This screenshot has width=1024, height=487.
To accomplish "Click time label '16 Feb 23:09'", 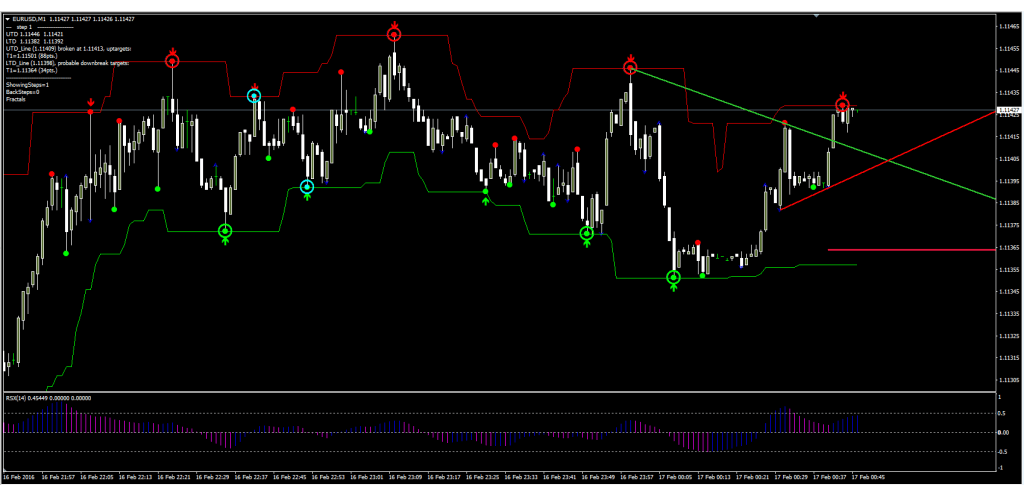I will [x=407, y=477].
